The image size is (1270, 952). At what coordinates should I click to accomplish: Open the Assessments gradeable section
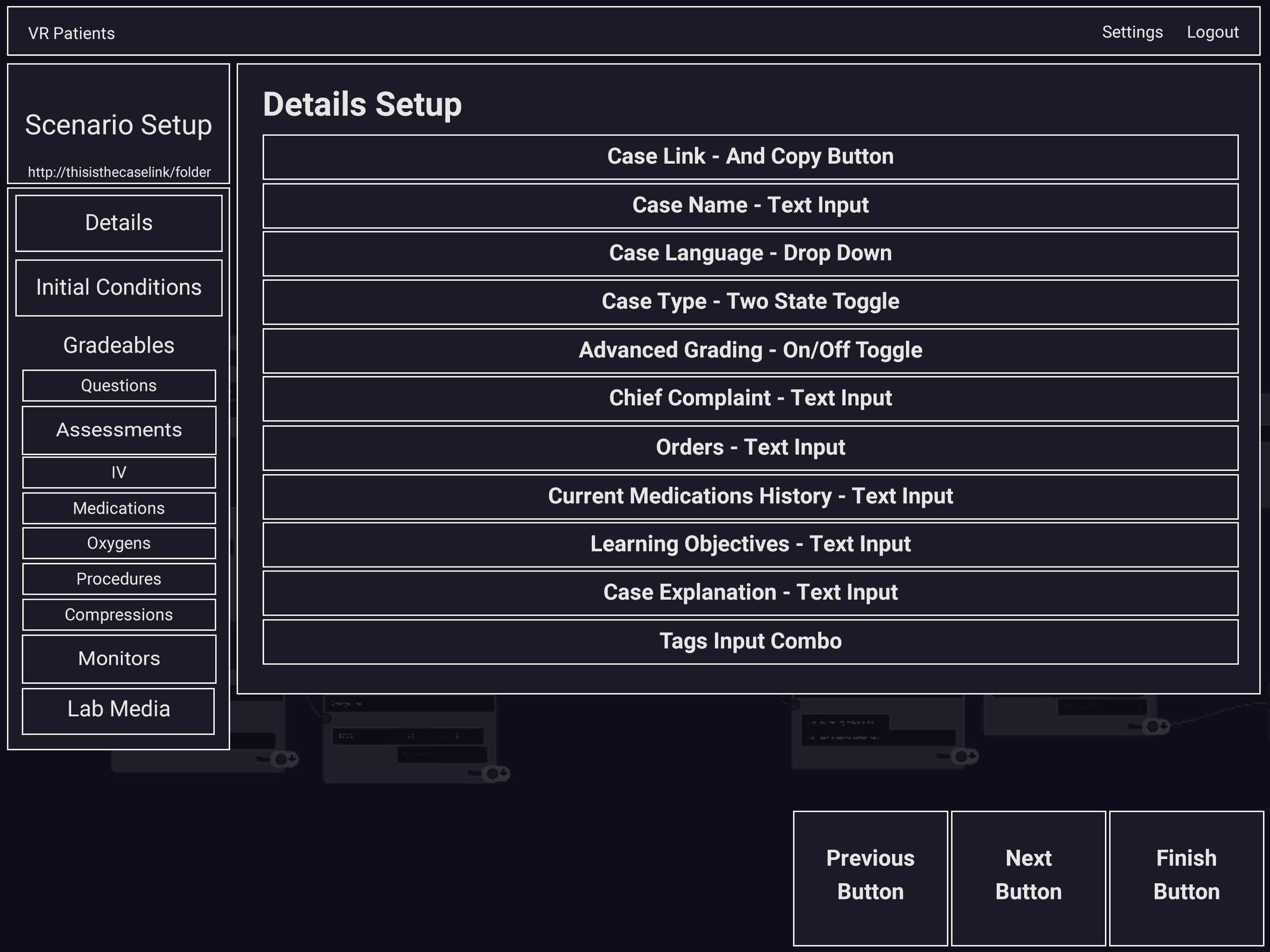coord(119,430)
